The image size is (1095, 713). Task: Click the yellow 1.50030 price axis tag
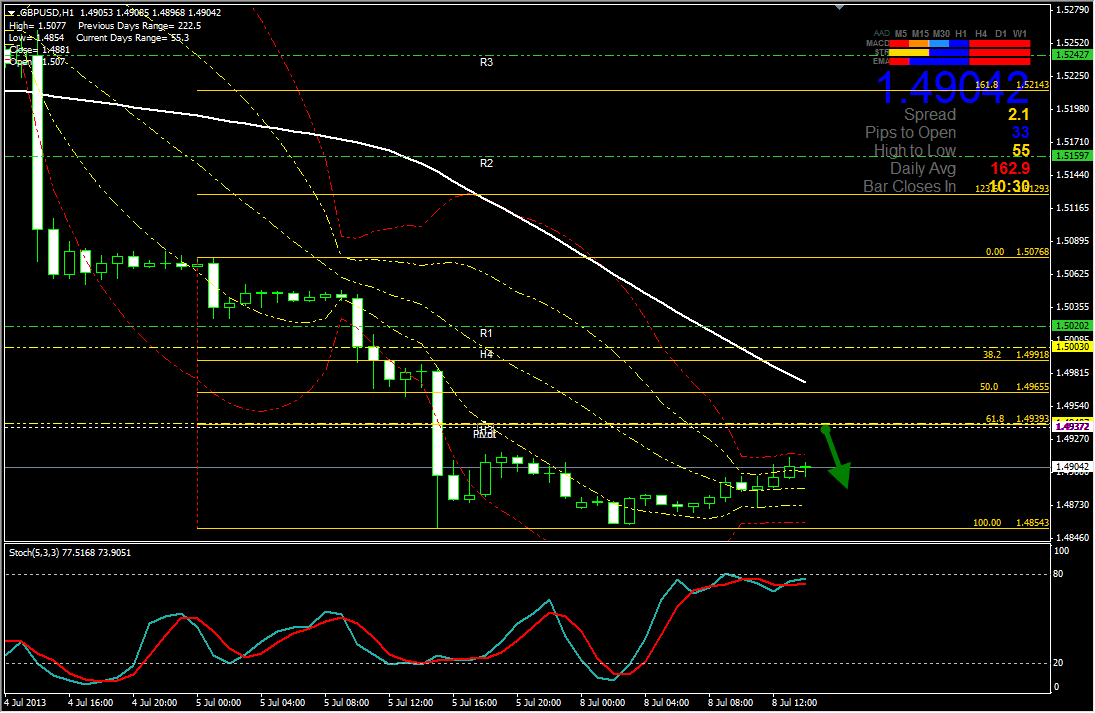pyautogui.click(x=1073, y=346)
